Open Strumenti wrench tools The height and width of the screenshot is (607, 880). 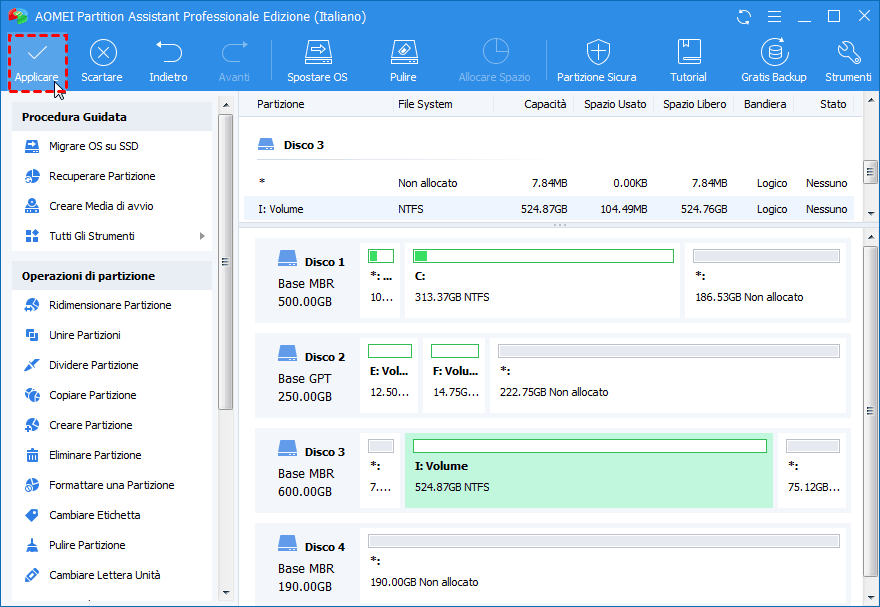[x=848, y=52]
